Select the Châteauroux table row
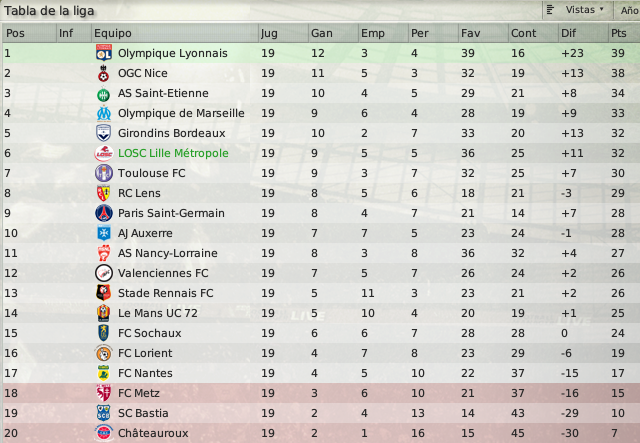Image resolution: width=640 pixels, height=443 pixels. [321, 433]
